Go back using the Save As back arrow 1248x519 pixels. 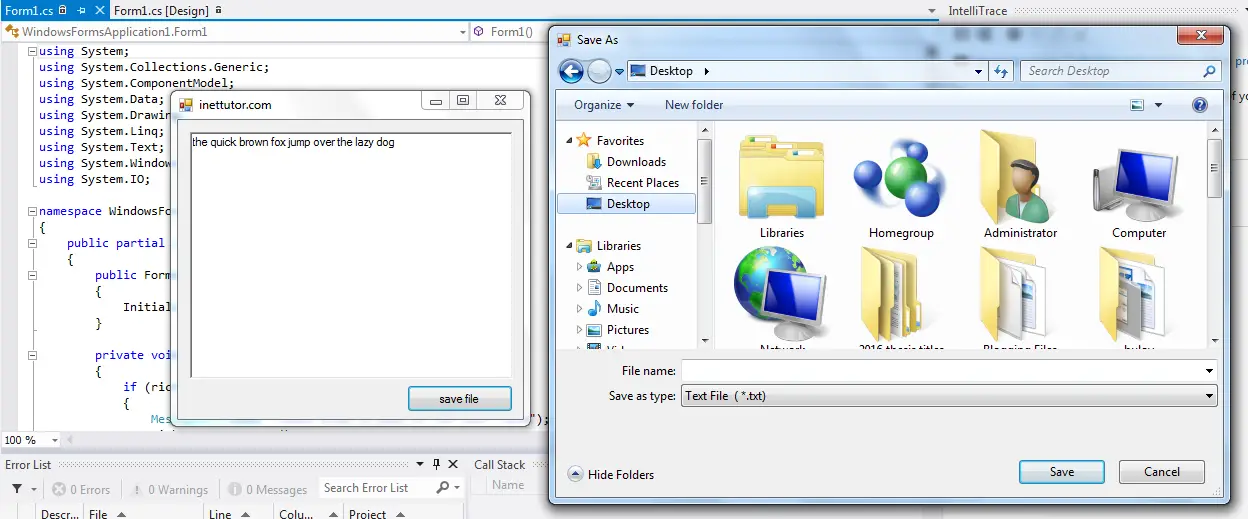click(571, 71)
